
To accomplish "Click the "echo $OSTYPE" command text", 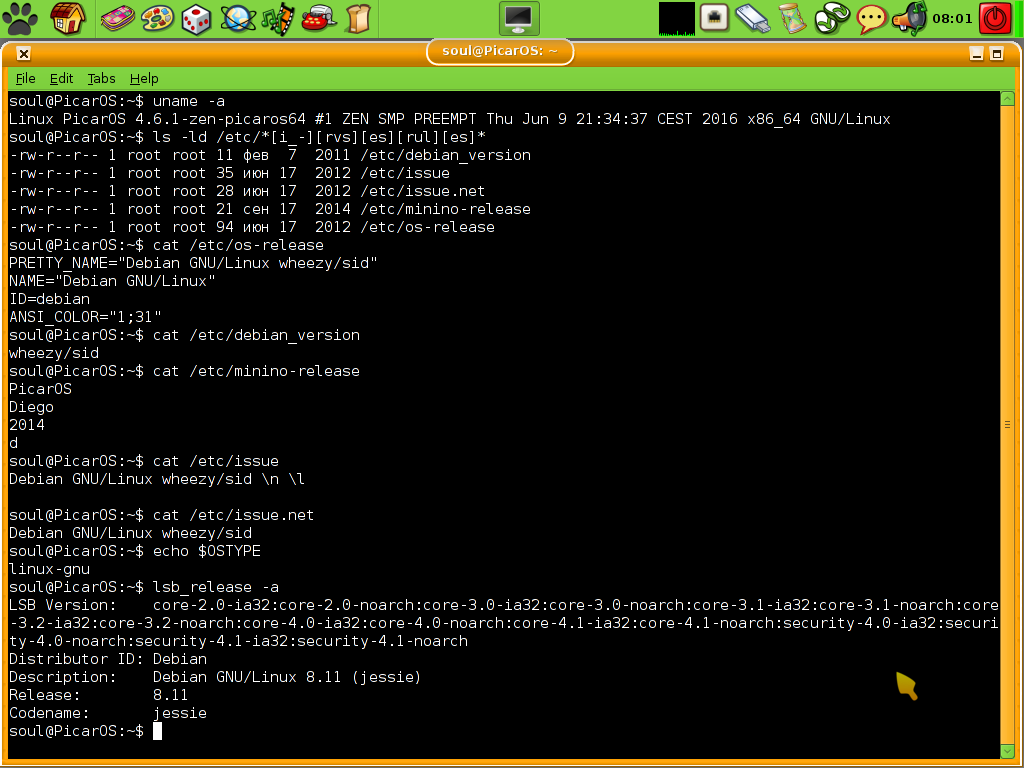I will click(x=206, y=551).
